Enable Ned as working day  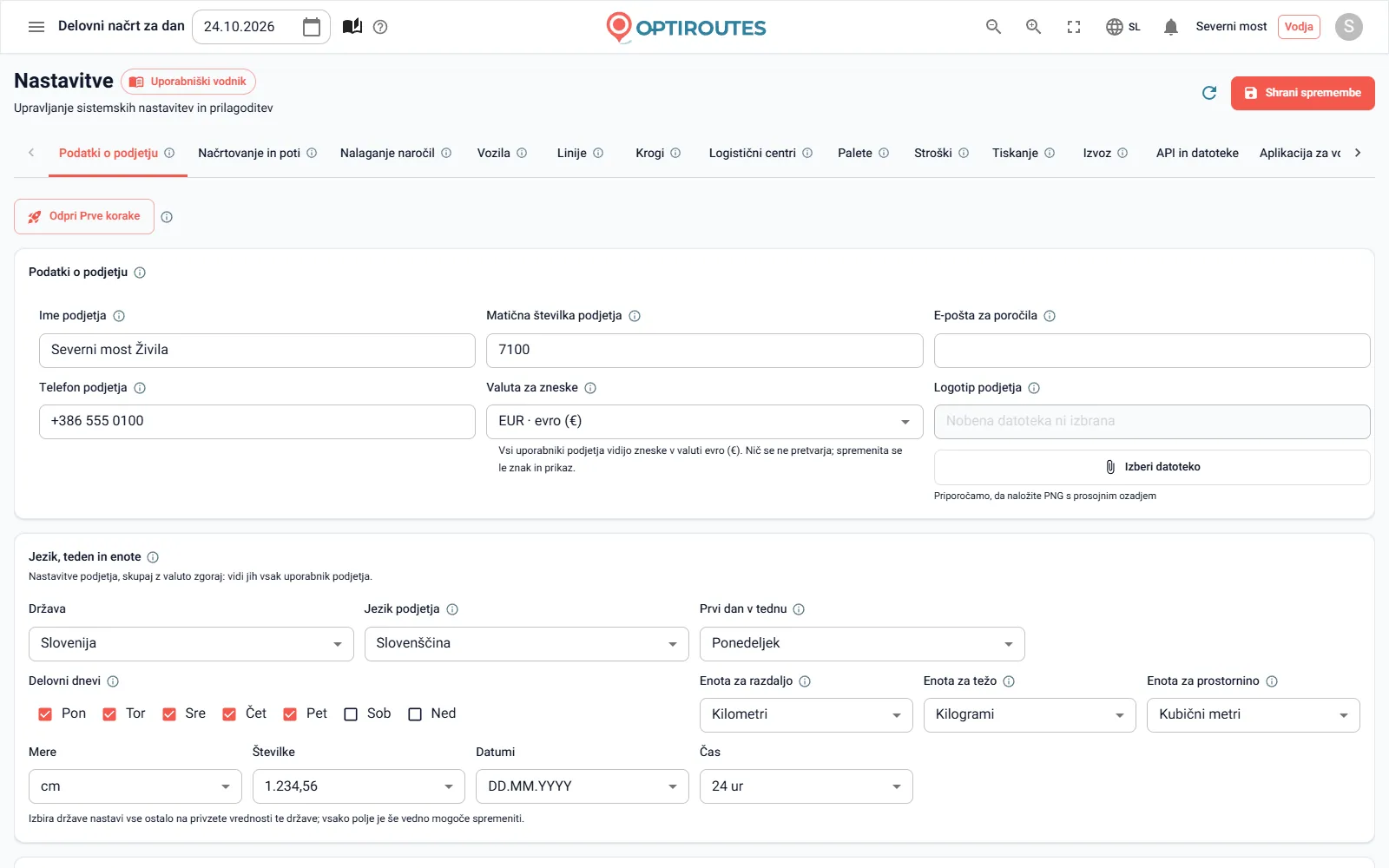415,714
